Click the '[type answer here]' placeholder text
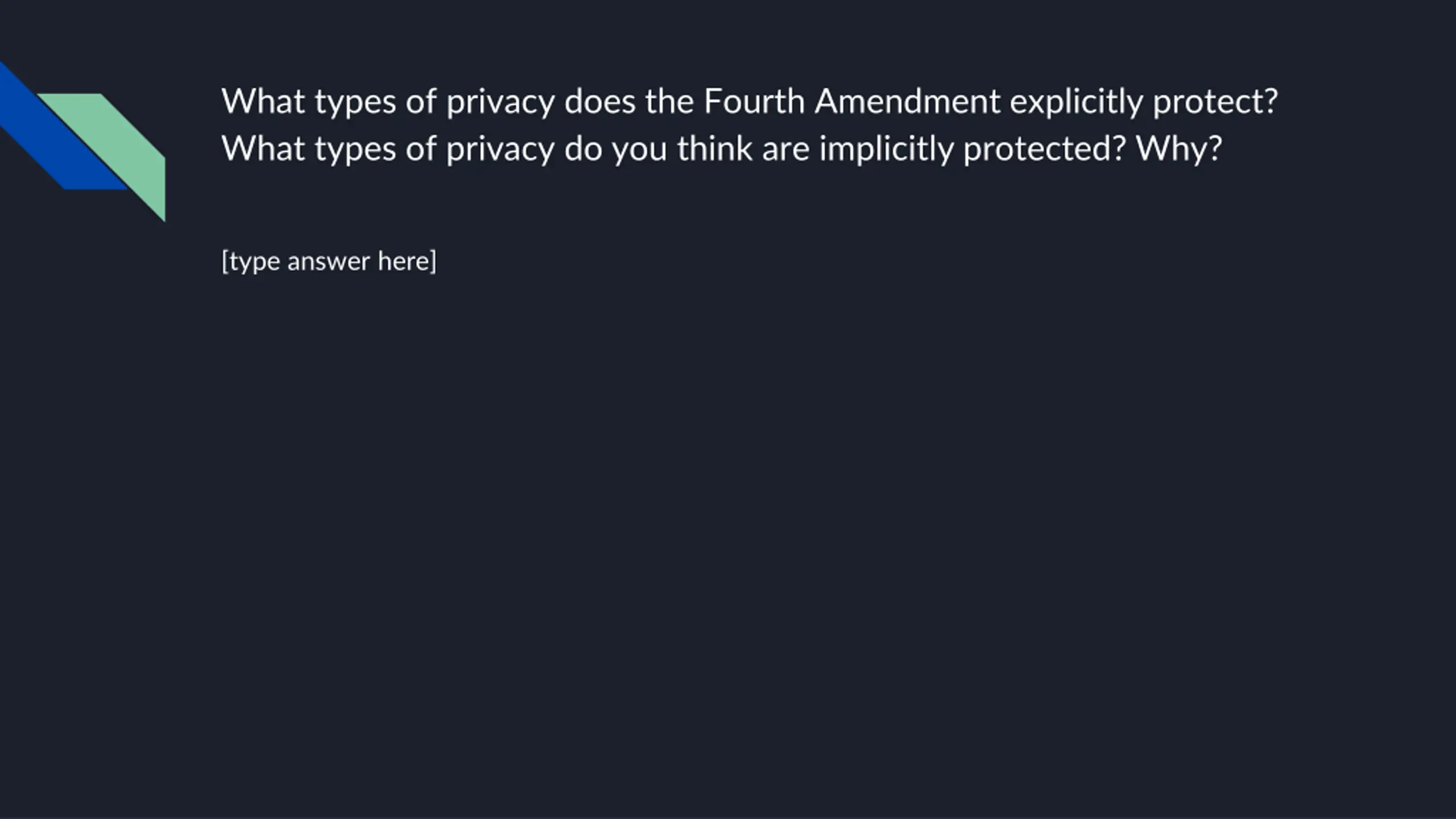Screen dimensions: 1456x819 (329, 262)
